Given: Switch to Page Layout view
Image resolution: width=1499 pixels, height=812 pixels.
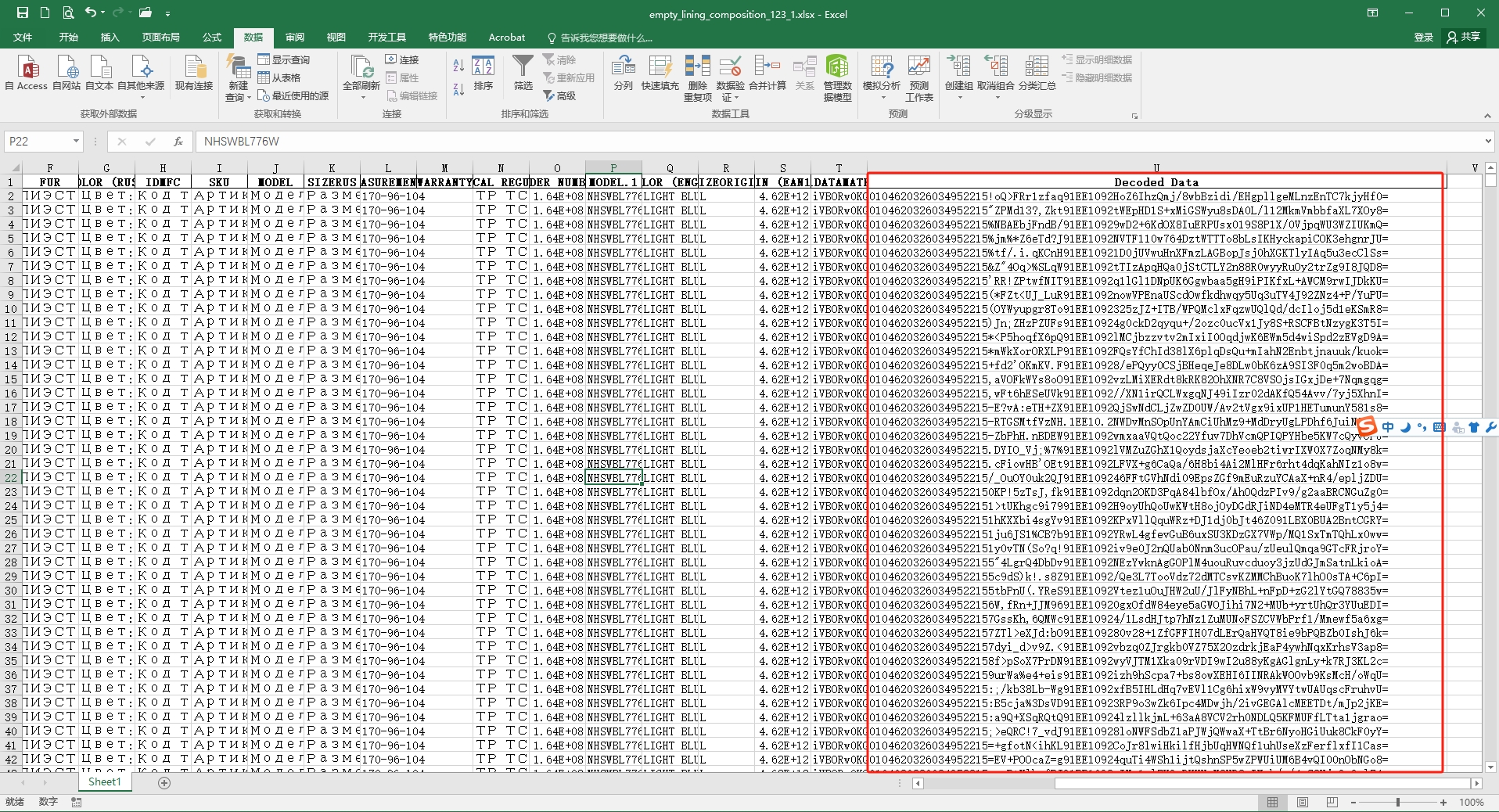Looking at the screenshot, I should click(x=1303, y=803).
